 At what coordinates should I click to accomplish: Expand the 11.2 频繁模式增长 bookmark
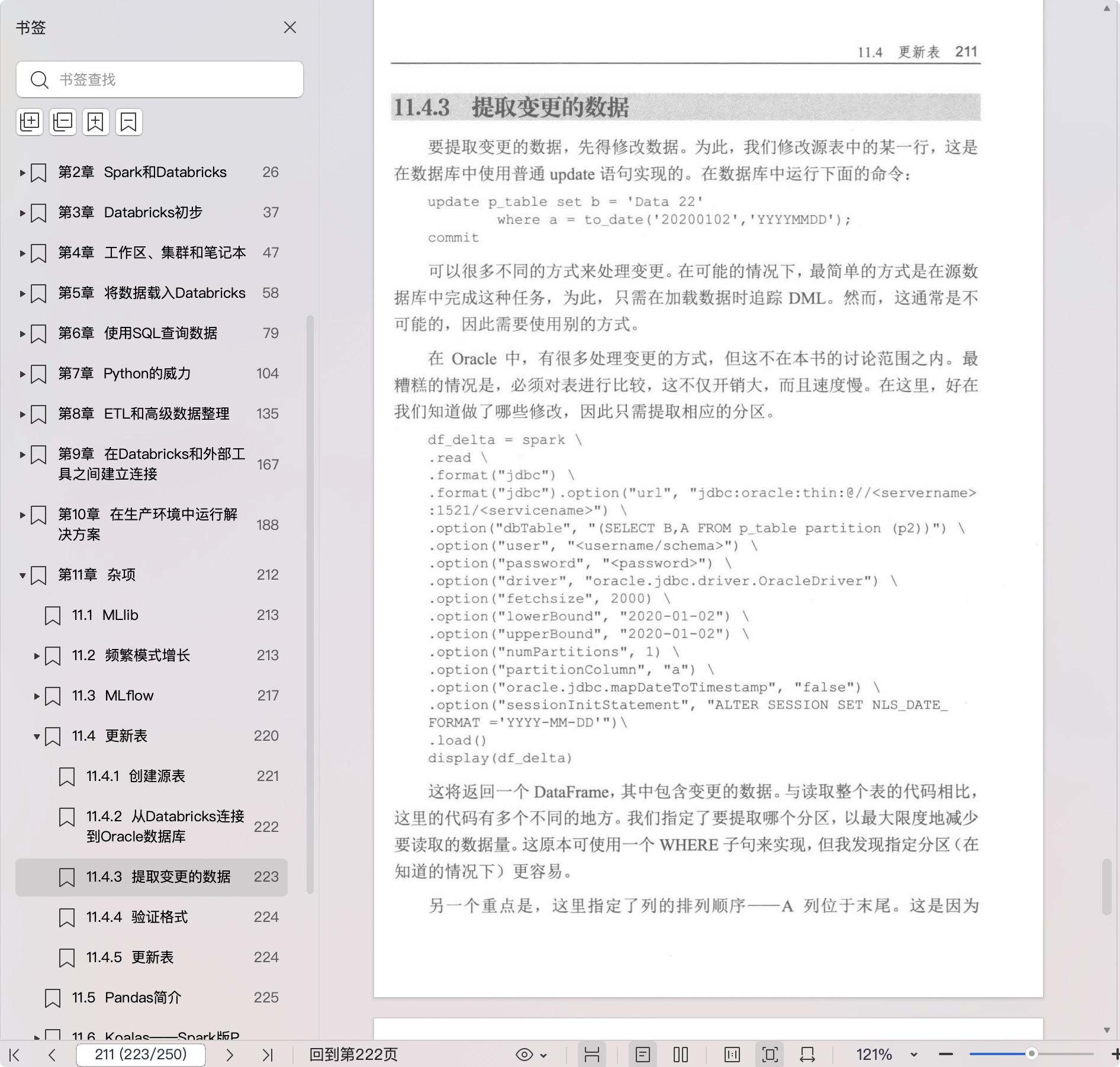pyautogui.click(x=37, y=655)
